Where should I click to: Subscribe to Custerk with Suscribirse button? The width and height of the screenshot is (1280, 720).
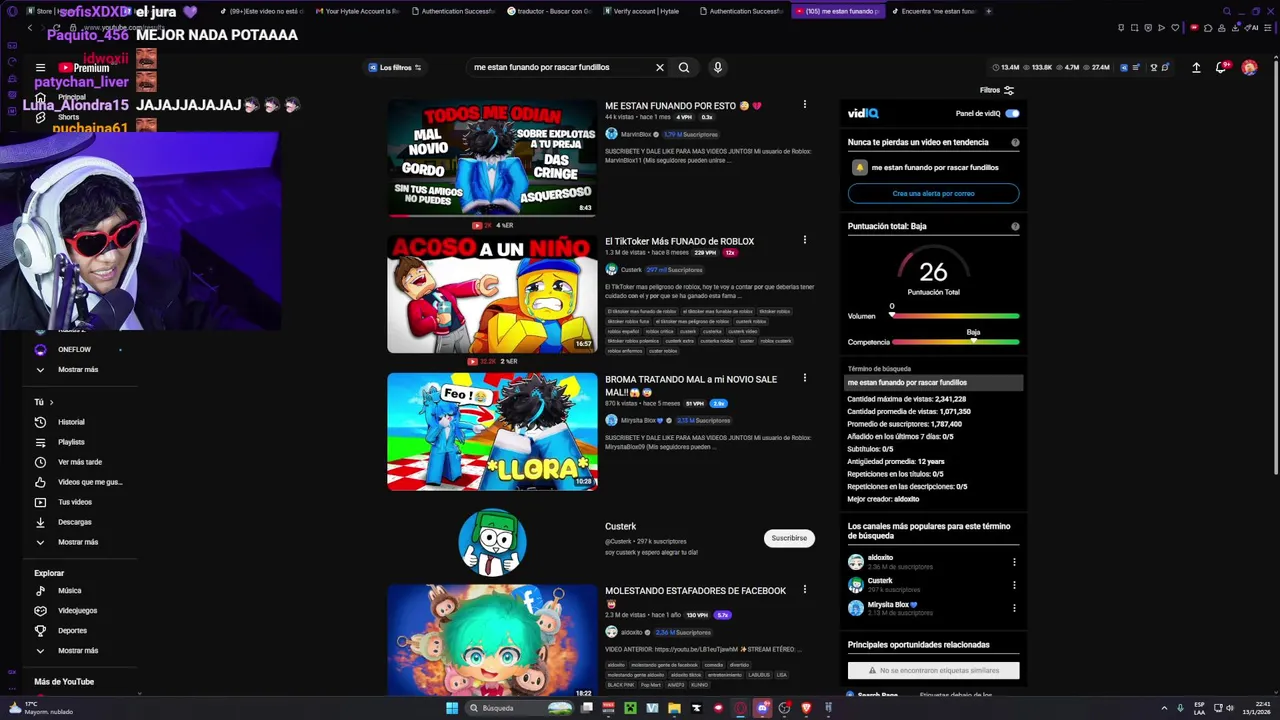tap(789, 538)
